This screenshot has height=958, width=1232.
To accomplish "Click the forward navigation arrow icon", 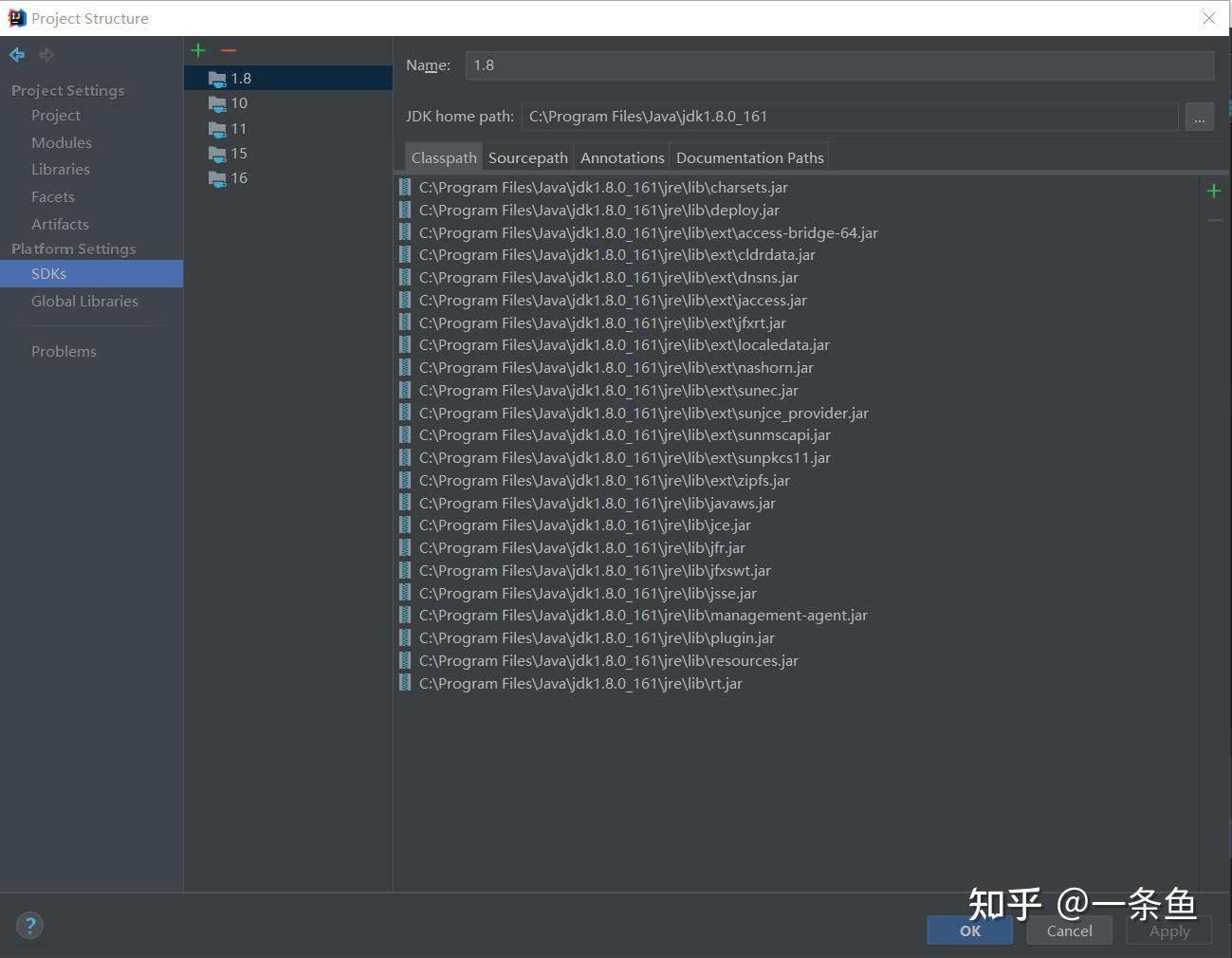I will pos(46,54).
